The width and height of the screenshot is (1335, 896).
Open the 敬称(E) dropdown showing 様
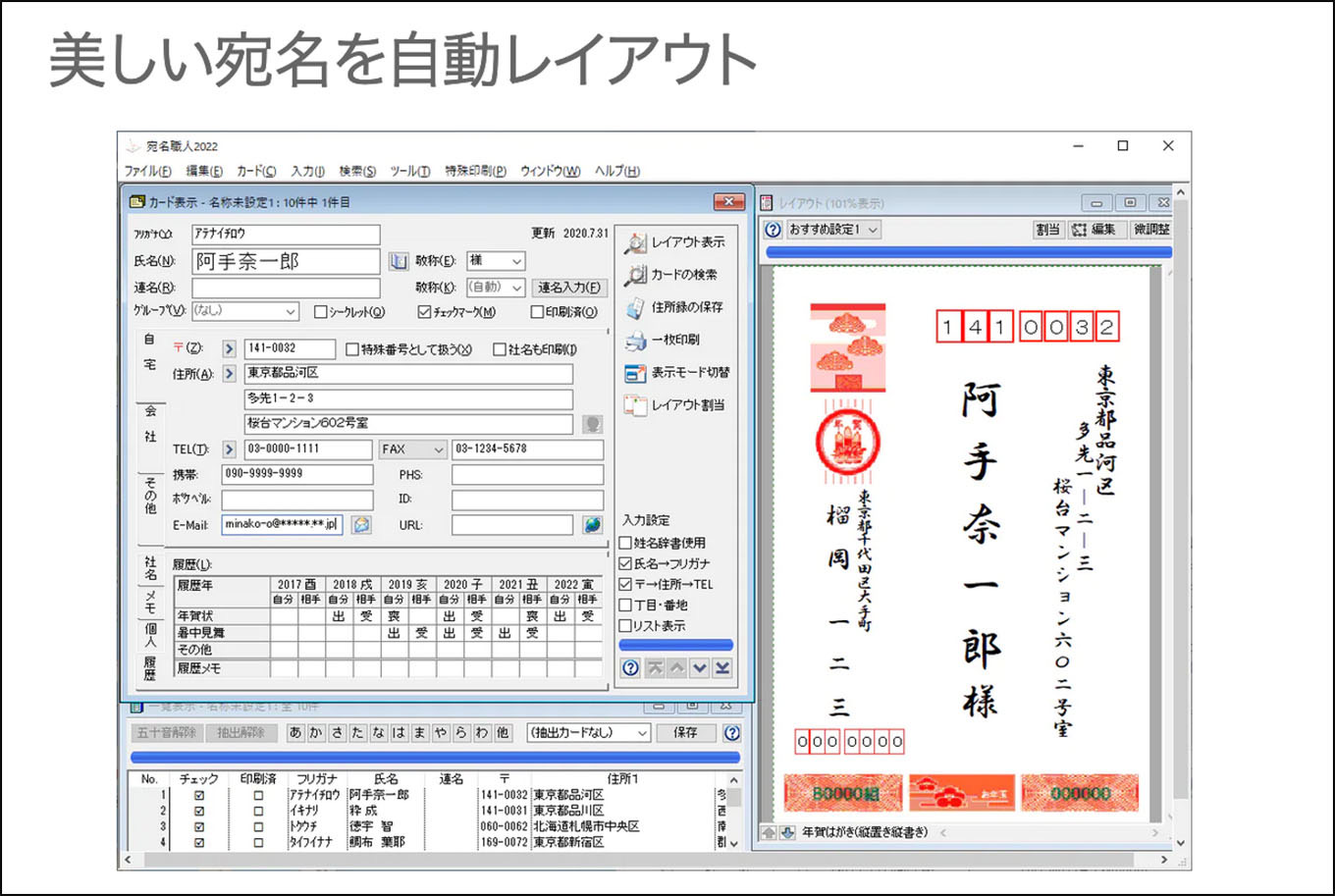pyautogui.click(x=496, y=261)
